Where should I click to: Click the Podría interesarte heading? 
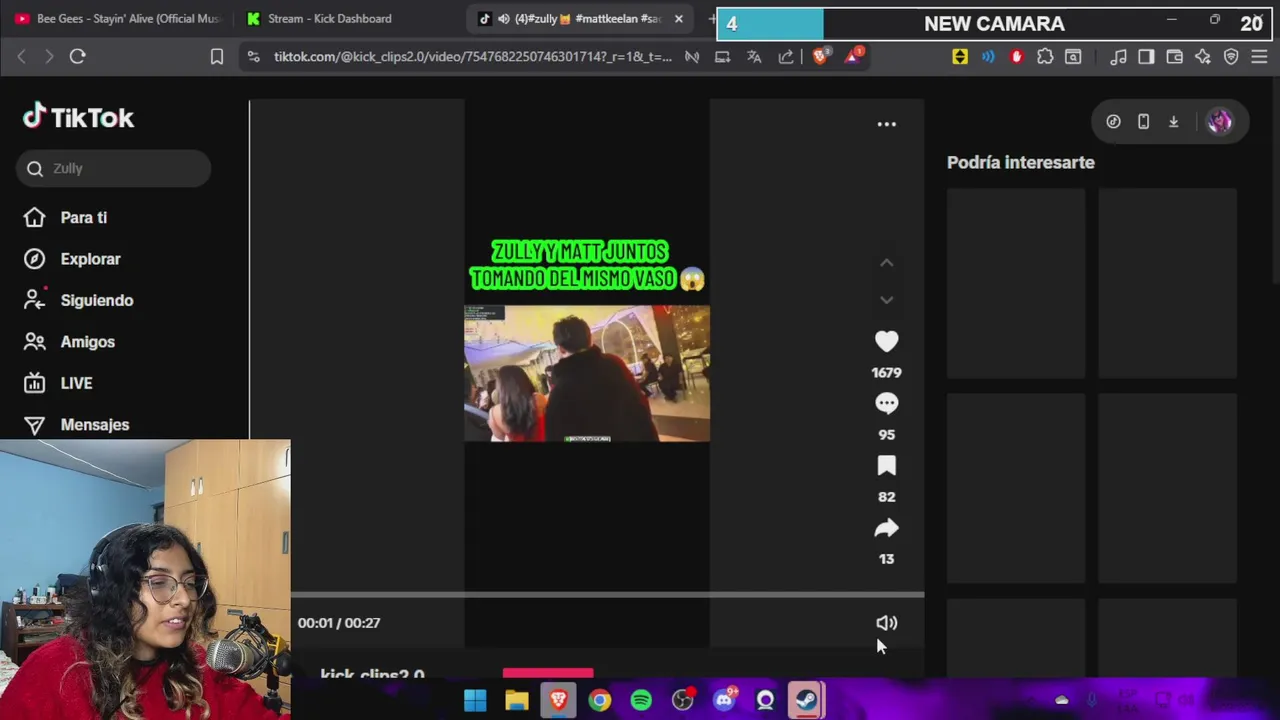tap(1021, 162)
